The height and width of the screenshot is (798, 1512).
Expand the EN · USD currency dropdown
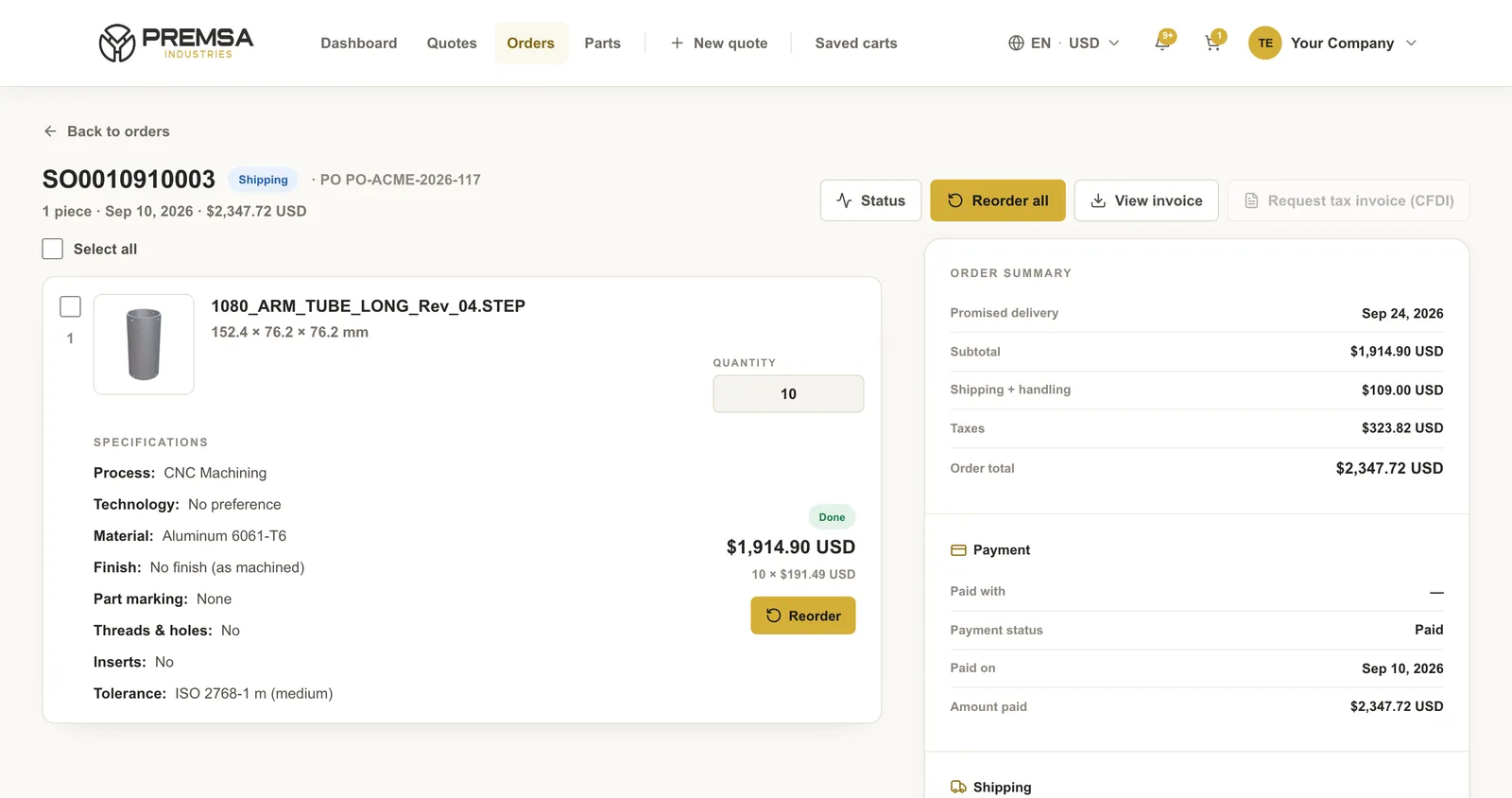[1064, 43]
